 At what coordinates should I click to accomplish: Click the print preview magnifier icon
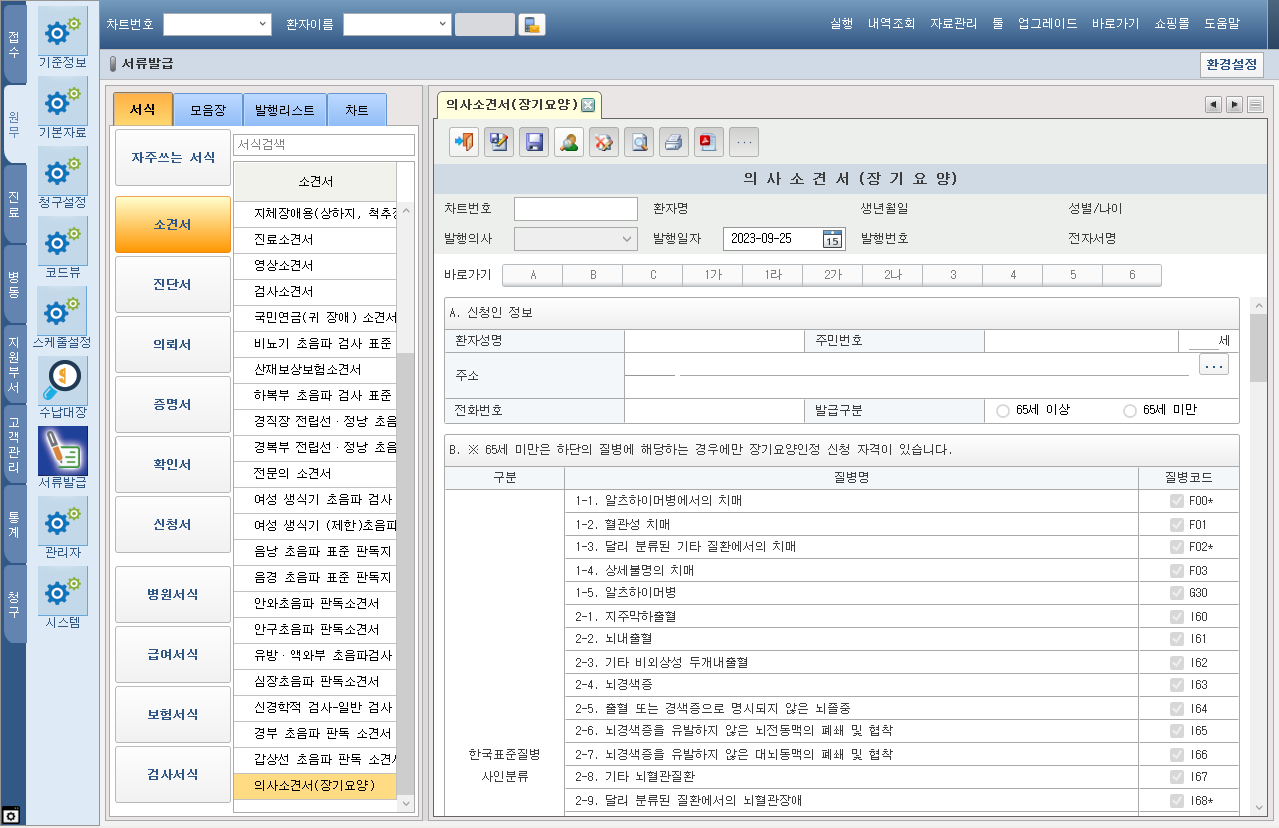[x=639, y=142]
